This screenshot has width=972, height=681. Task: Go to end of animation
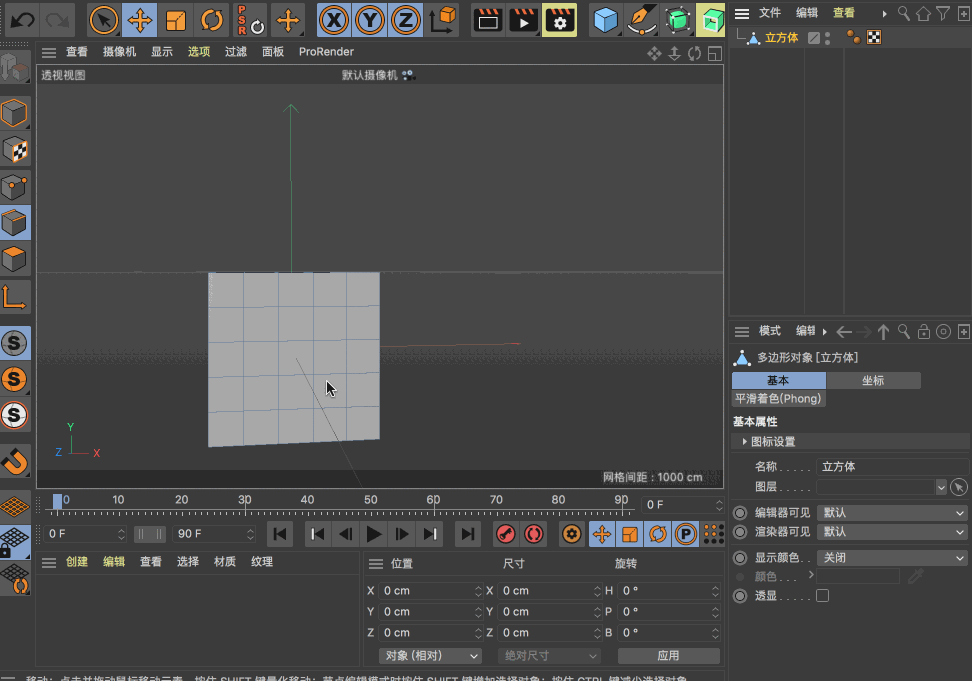tap(467, 534)
